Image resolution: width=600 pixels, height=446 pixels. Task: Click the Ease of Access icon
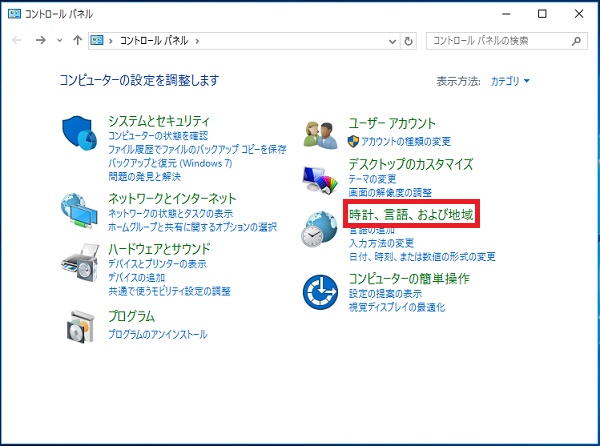322,291
